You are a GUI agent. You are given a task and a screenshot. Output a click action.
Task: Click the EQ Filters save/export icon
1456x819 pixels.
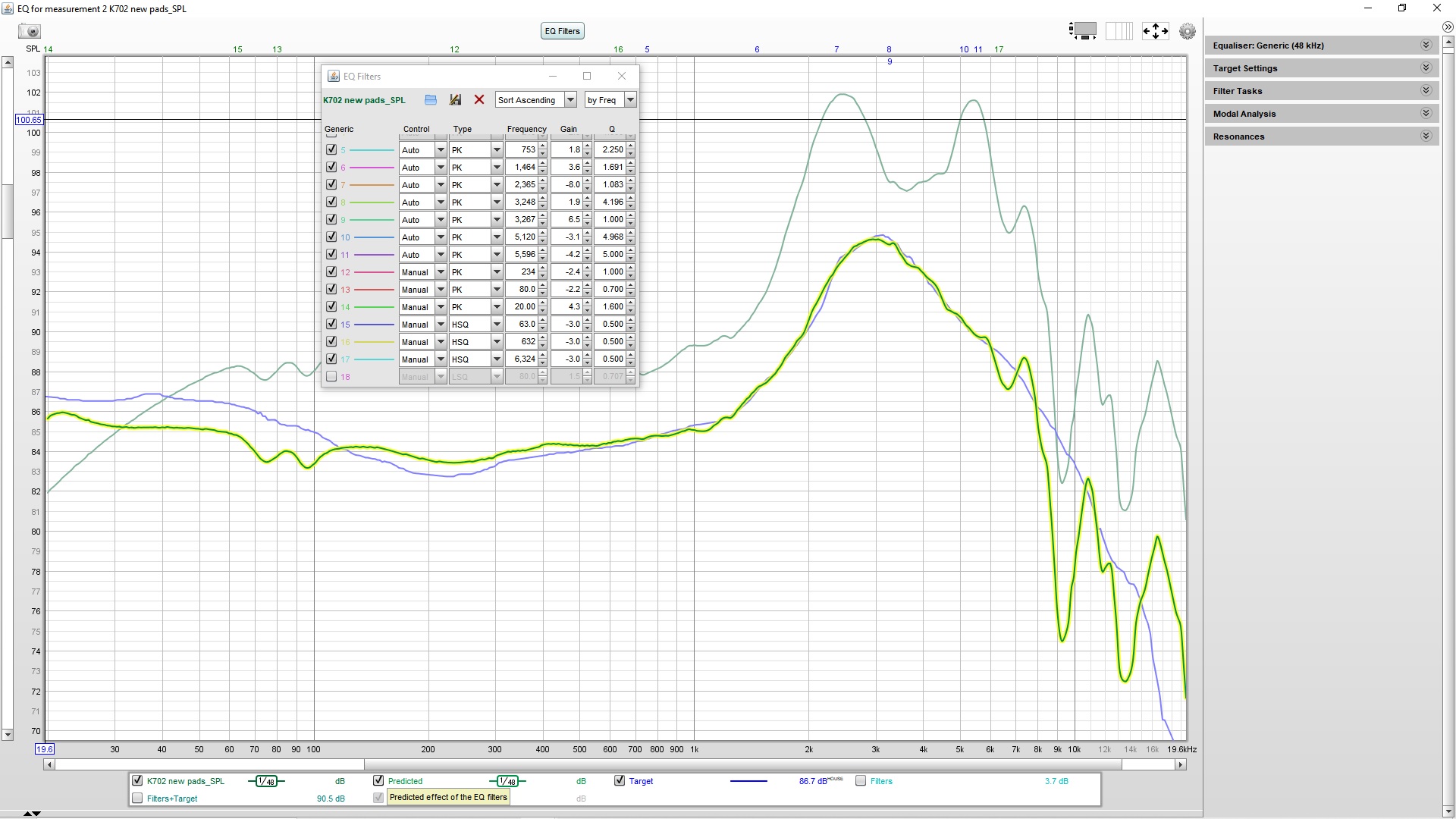(x=456, y=99)
